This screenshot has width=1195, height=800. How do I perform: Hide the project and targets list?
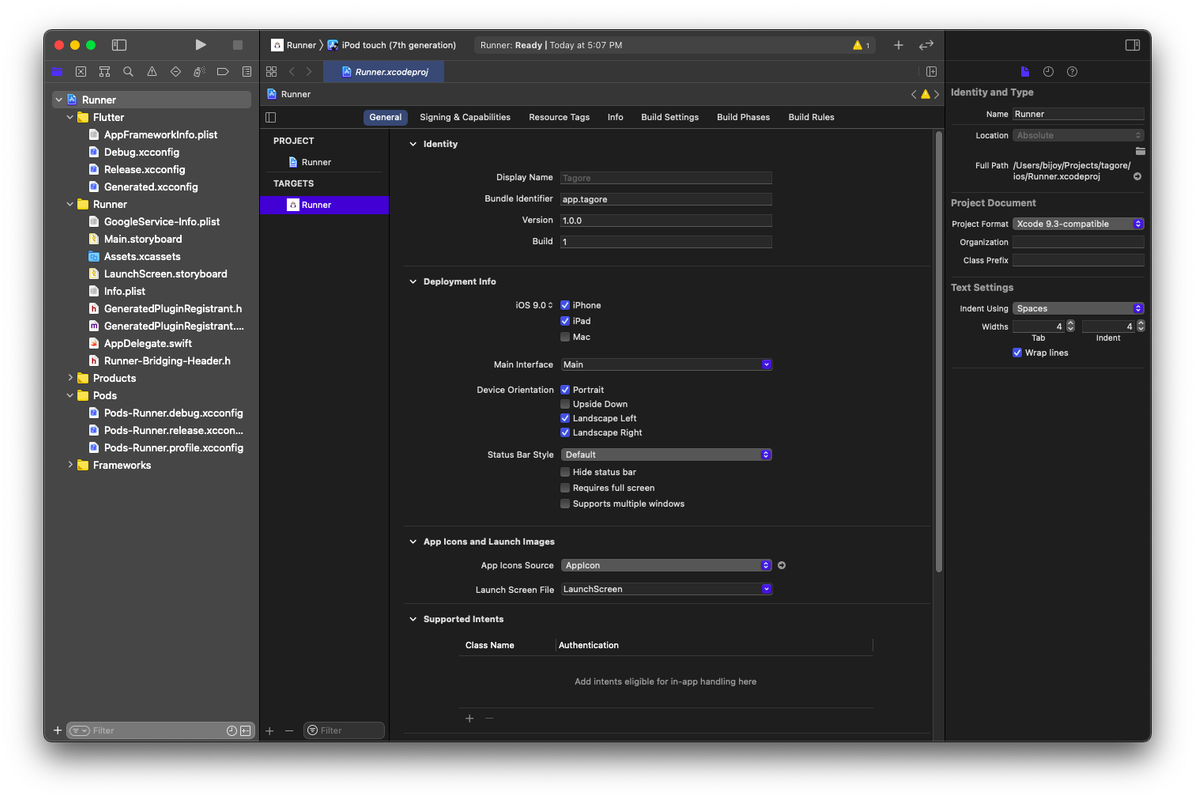pos(271,117)
